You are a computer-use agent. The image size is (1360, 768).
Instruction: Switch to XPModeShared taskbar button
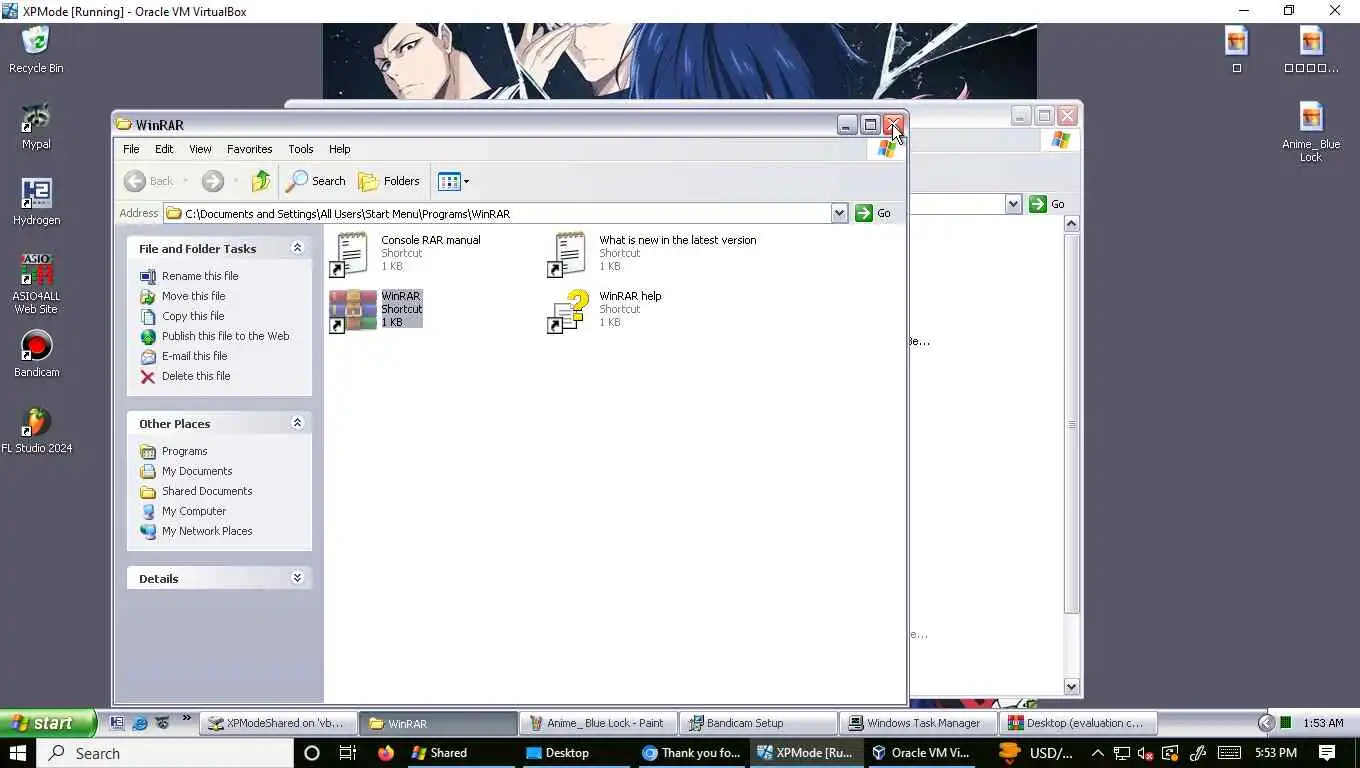(276, 723)
